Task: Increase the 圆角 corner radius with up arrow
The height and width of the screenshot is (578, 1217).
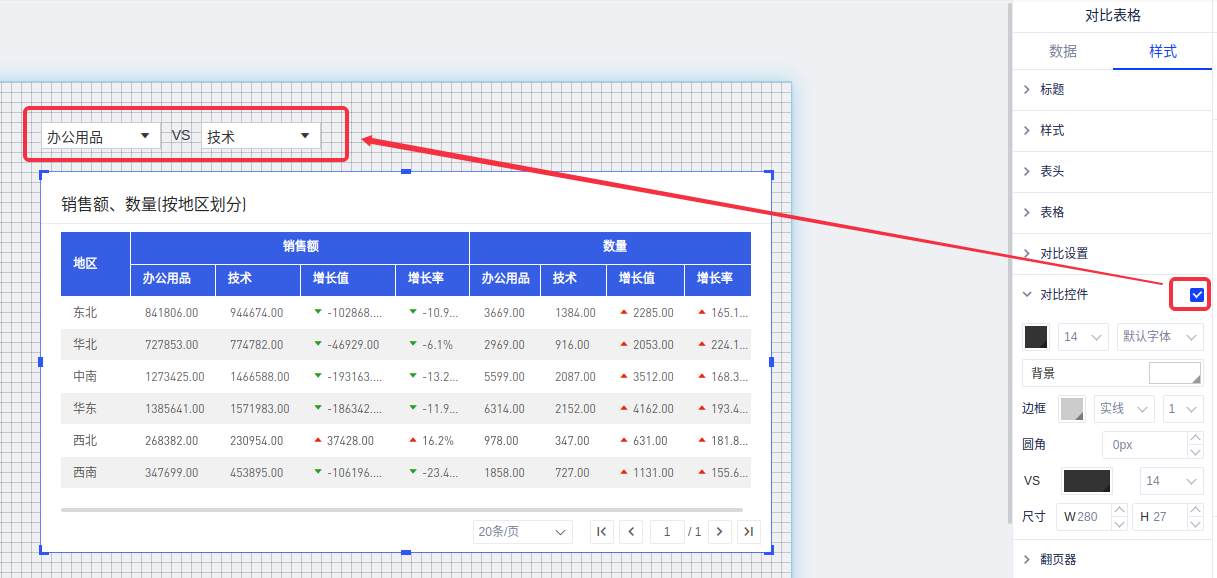Action: [1195, 438]
